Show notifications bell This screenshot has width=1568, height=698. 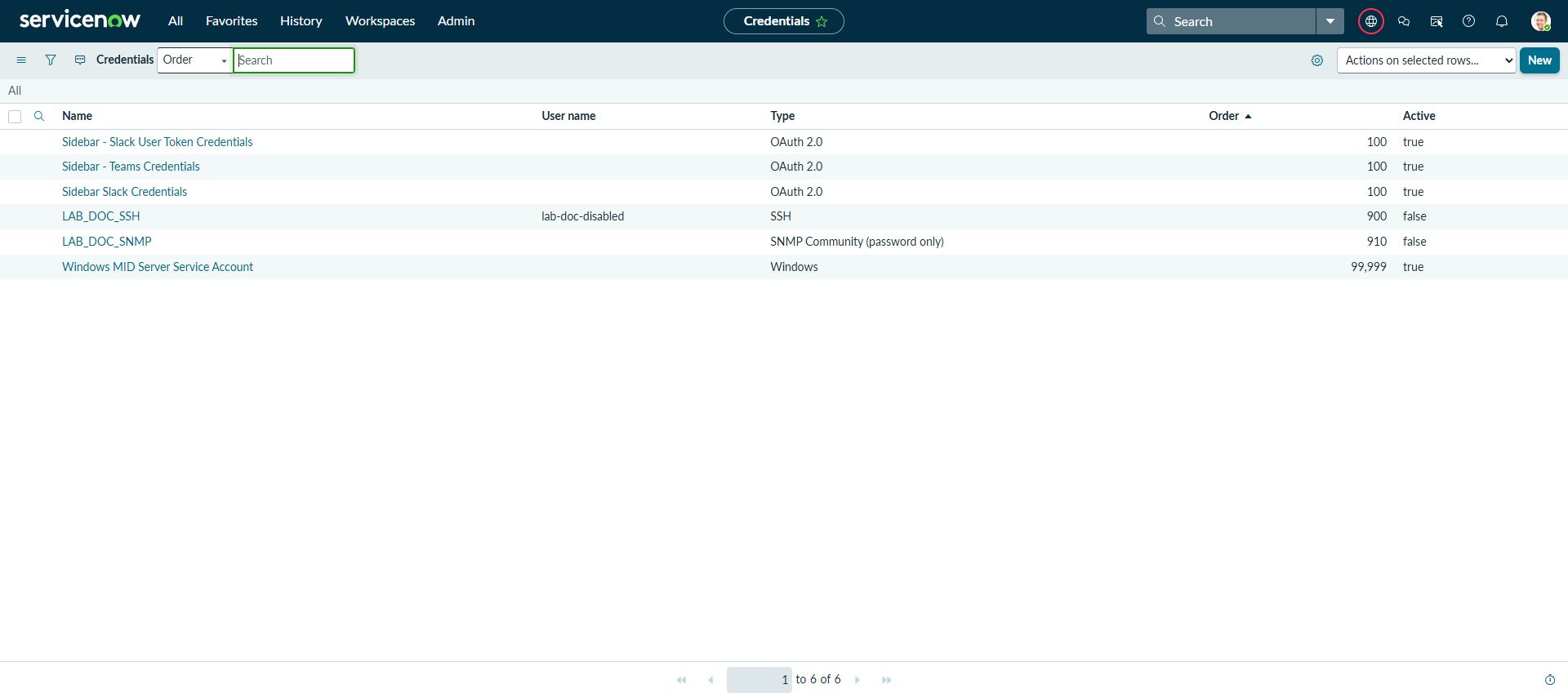(1502, 21)
